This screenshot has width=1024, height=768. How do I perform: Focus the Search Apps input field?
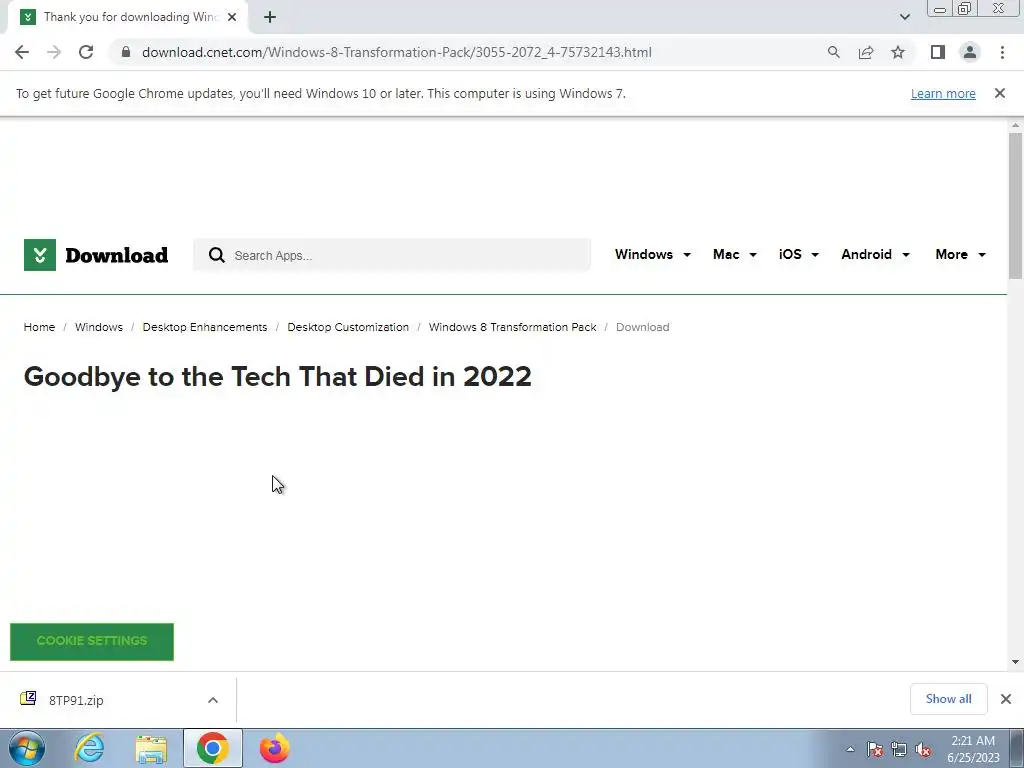(x=392, y=255)
